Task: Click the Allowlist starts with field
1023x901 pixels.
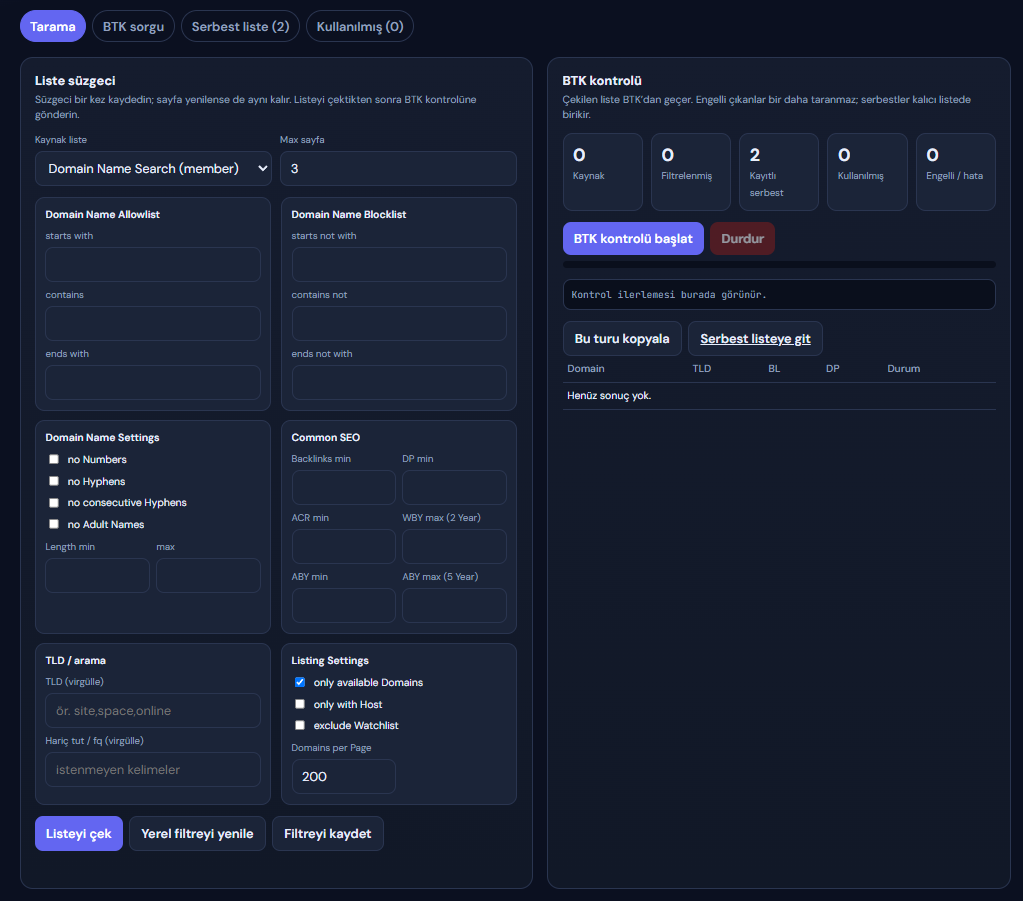Action: (x=153, y=264)
